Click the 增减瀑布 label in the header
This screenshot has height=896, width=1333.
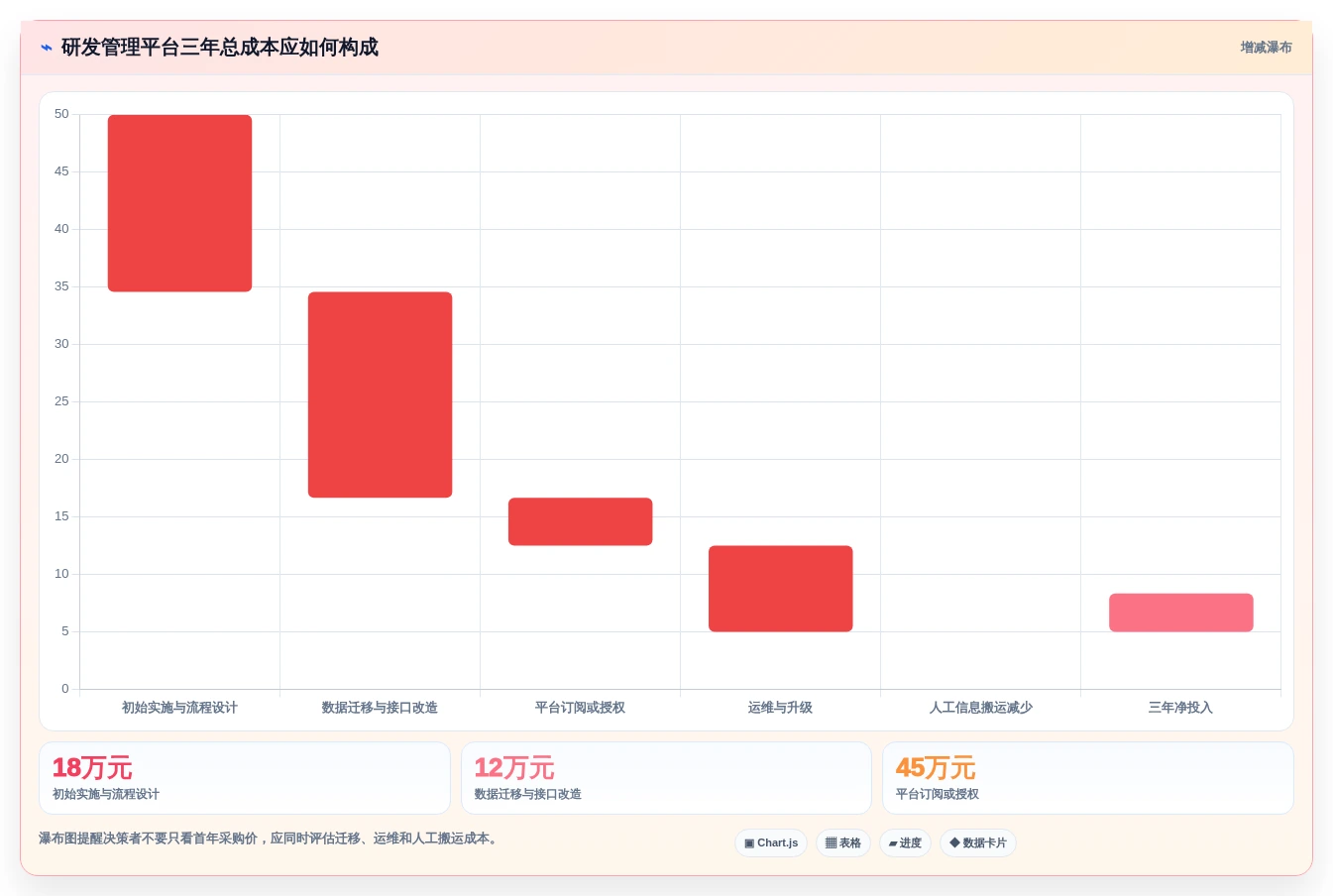click(1266, 48)
